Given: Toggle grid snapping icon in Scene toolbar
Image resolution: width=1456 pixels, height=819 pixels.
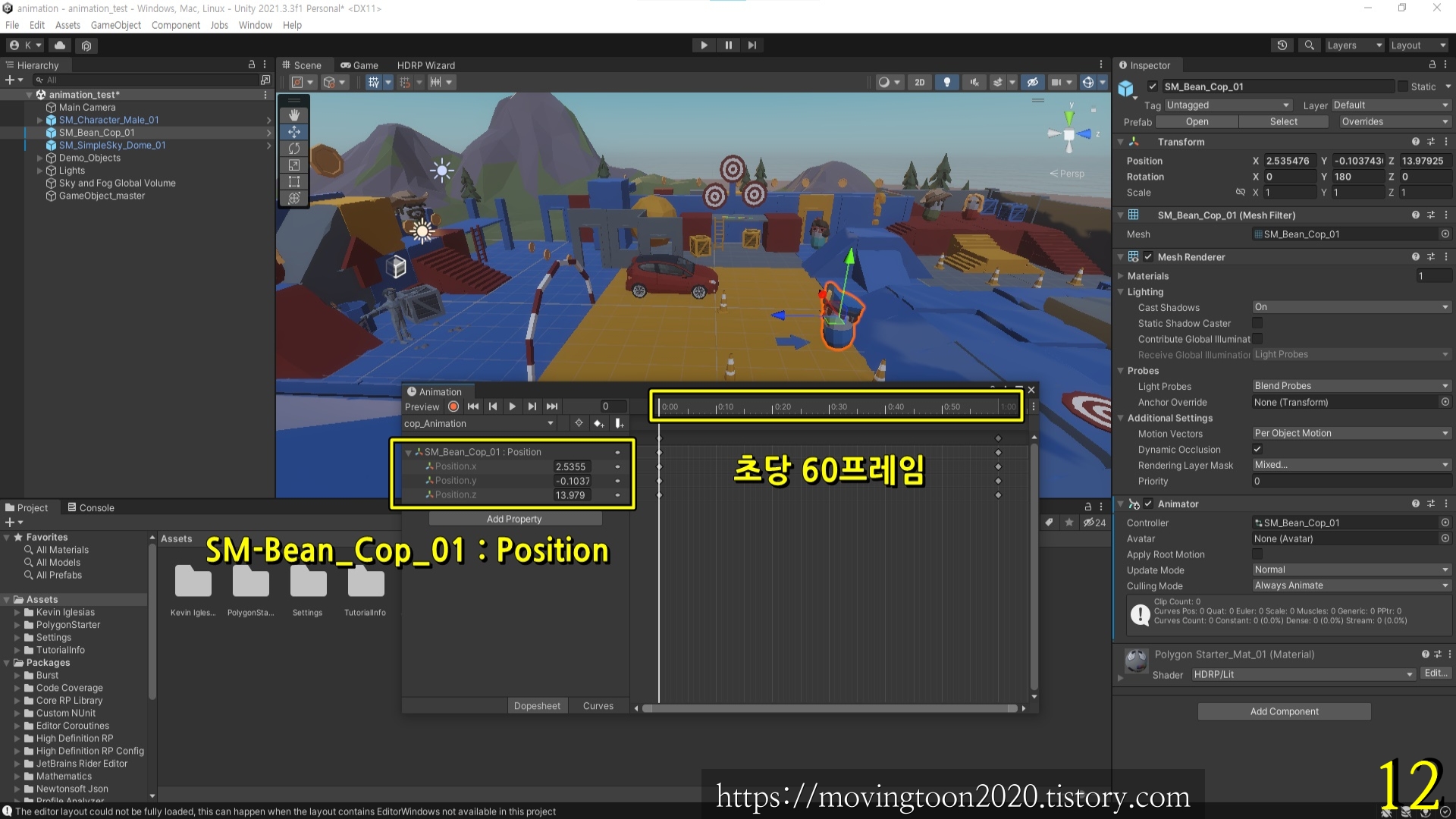Looking at the screenshot, I should 405,83.
